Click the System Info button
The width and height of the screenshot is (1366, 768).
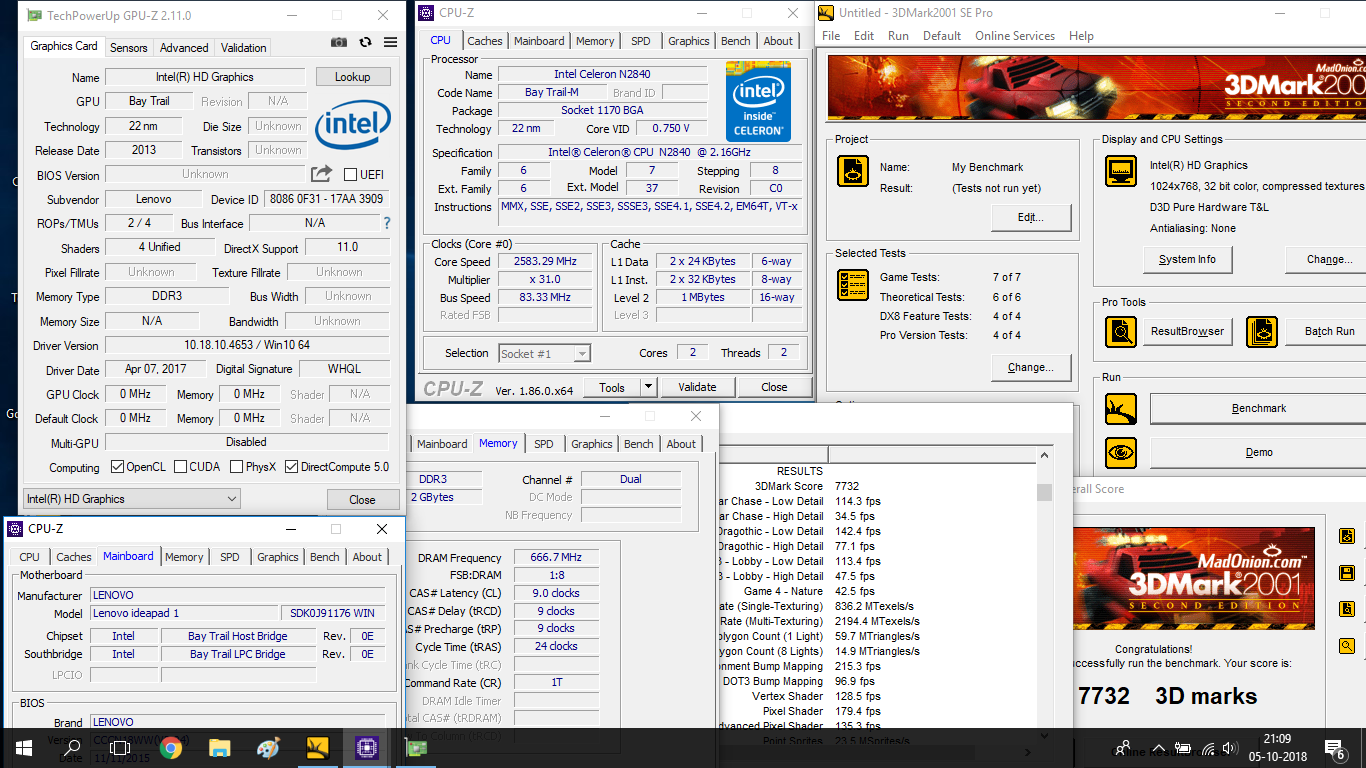(x=1188, y=259)
